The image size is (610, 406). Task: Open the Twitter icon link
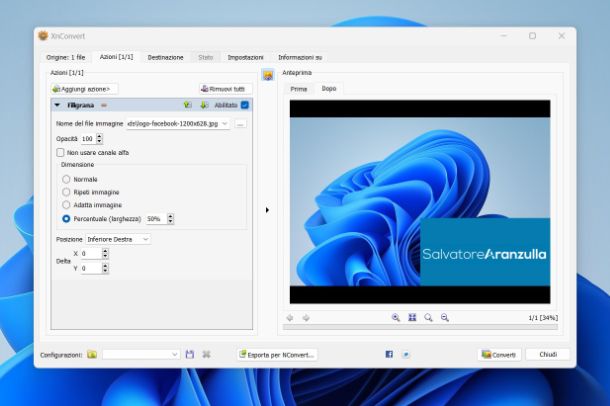coord(406,354)
